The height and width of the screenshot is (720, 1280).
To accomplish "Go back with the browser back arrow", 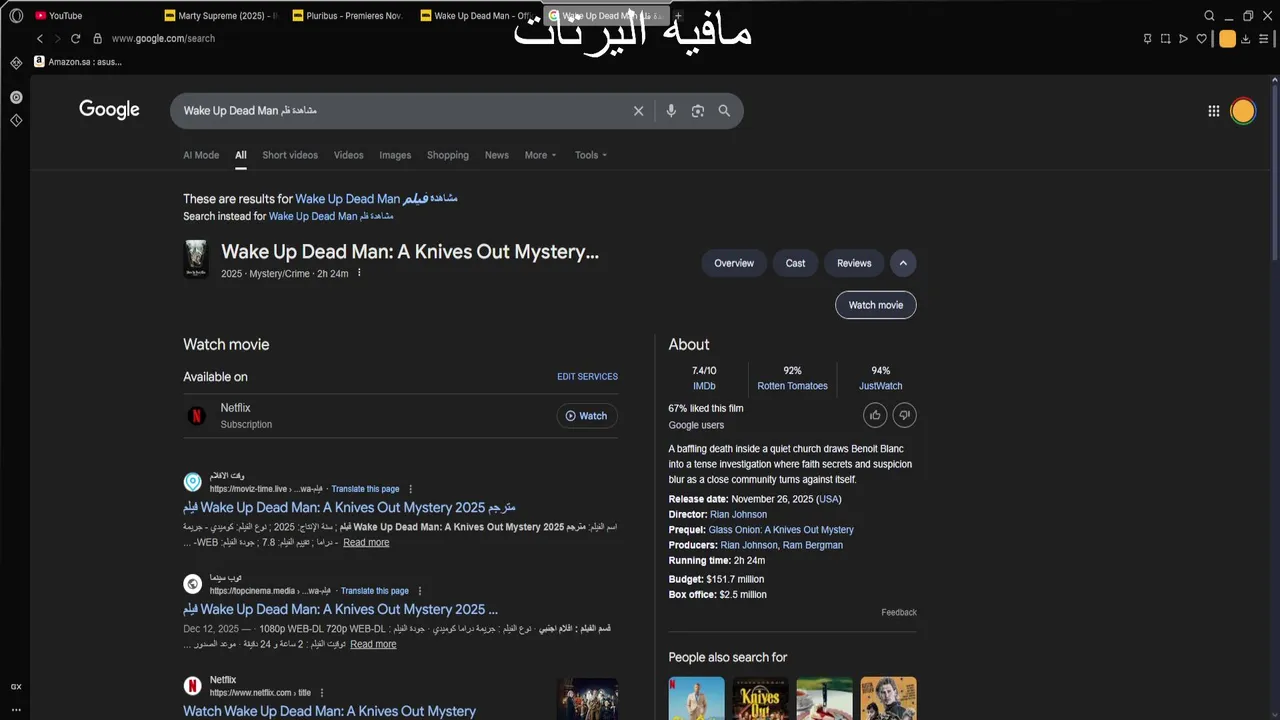I will tap(40, 38).
